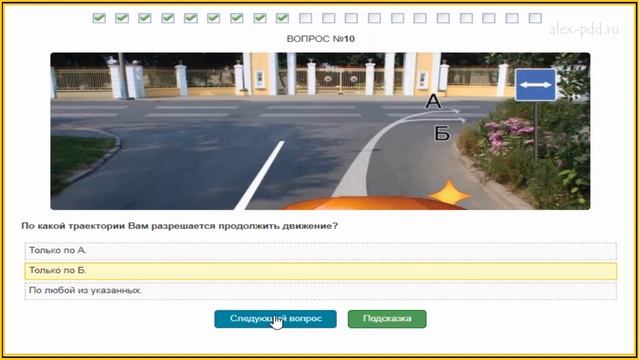Viewport: 640px width, 360px height.
Task: Choose the answer "По любой из указанных."
Action: pos(320,291)
